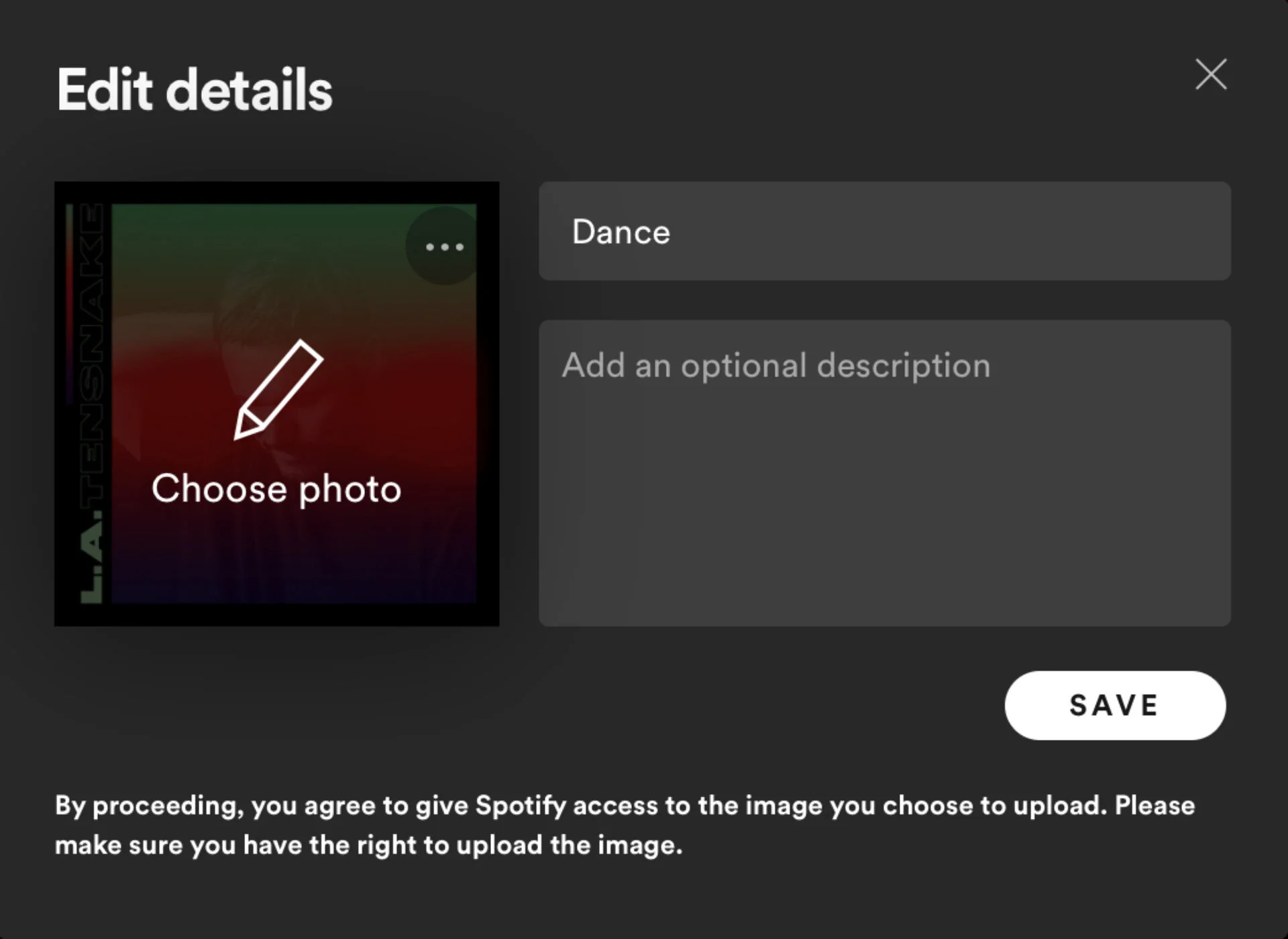Screen dimensions: 1288x939
Task: Click the tip of the pencil icon
Action: [240, 434]
